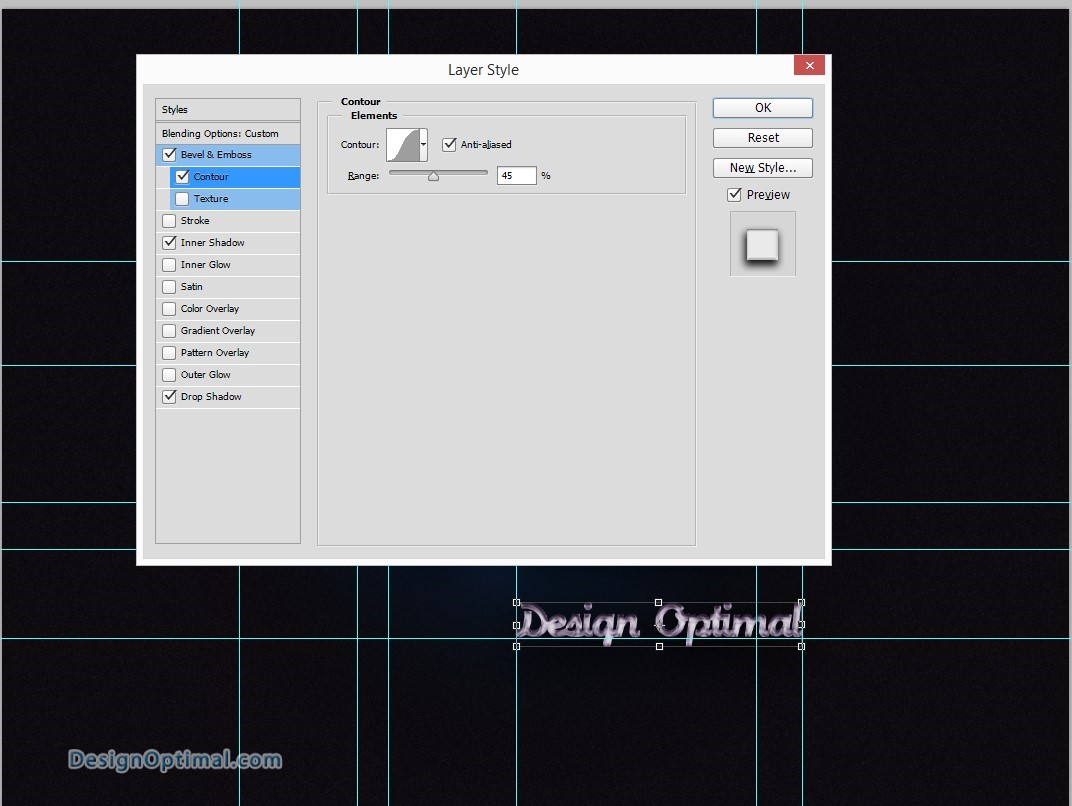Select the Color Overlay label
This screenshot has width=1072, height=806.
pos(210,308)
